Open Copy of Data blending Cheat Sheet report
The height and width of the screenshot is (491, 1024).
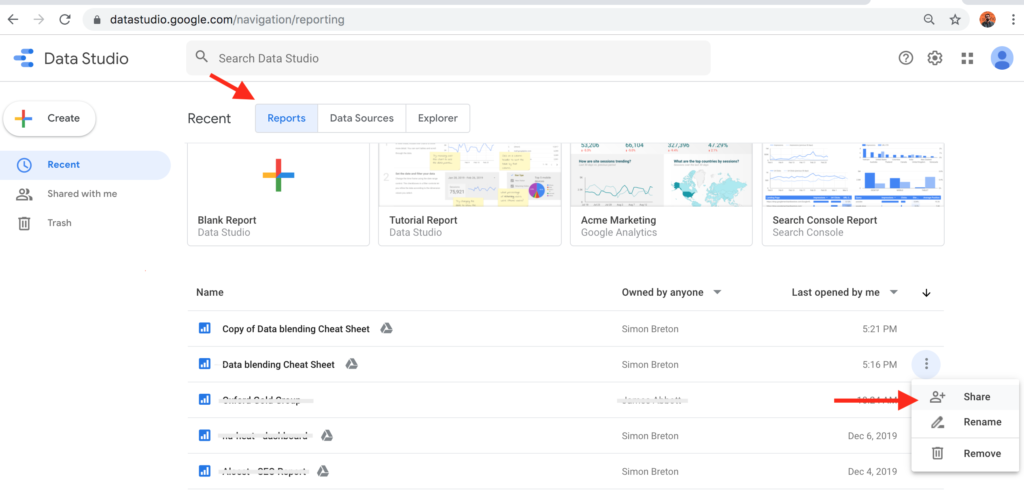point(296,328)
